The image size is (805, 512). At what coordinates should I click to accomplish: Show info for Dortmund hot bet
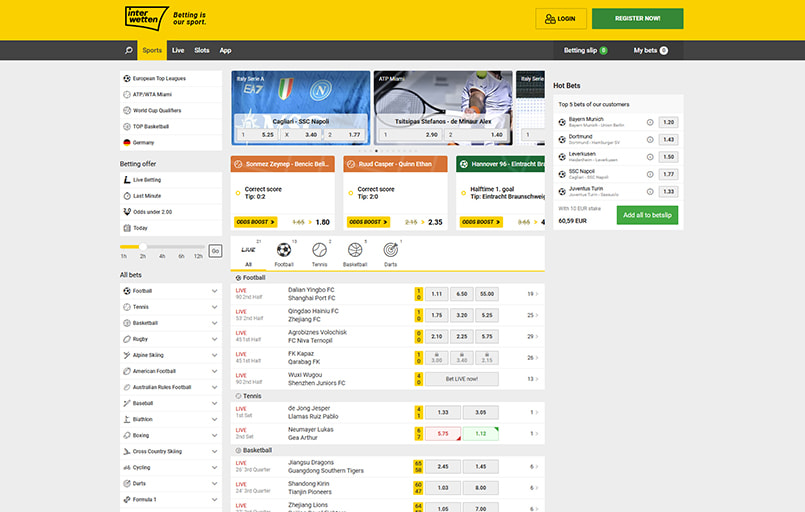coord(650,140)
